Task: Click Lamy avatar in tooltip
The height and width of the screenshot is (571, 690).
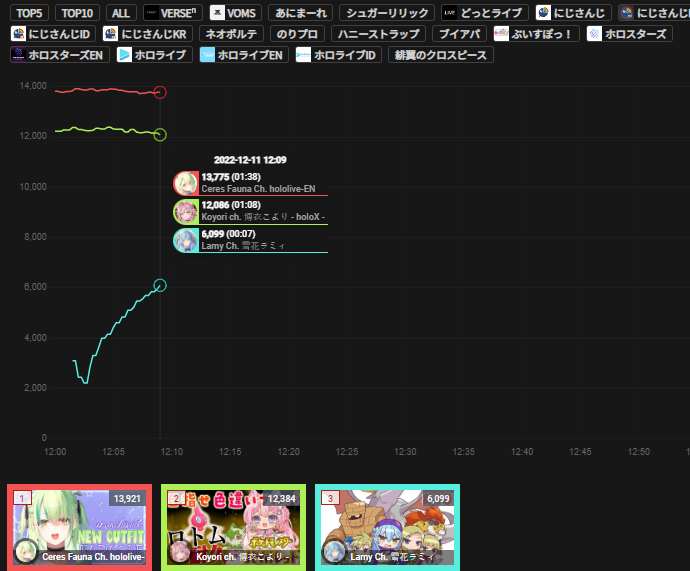Action: 186,240
